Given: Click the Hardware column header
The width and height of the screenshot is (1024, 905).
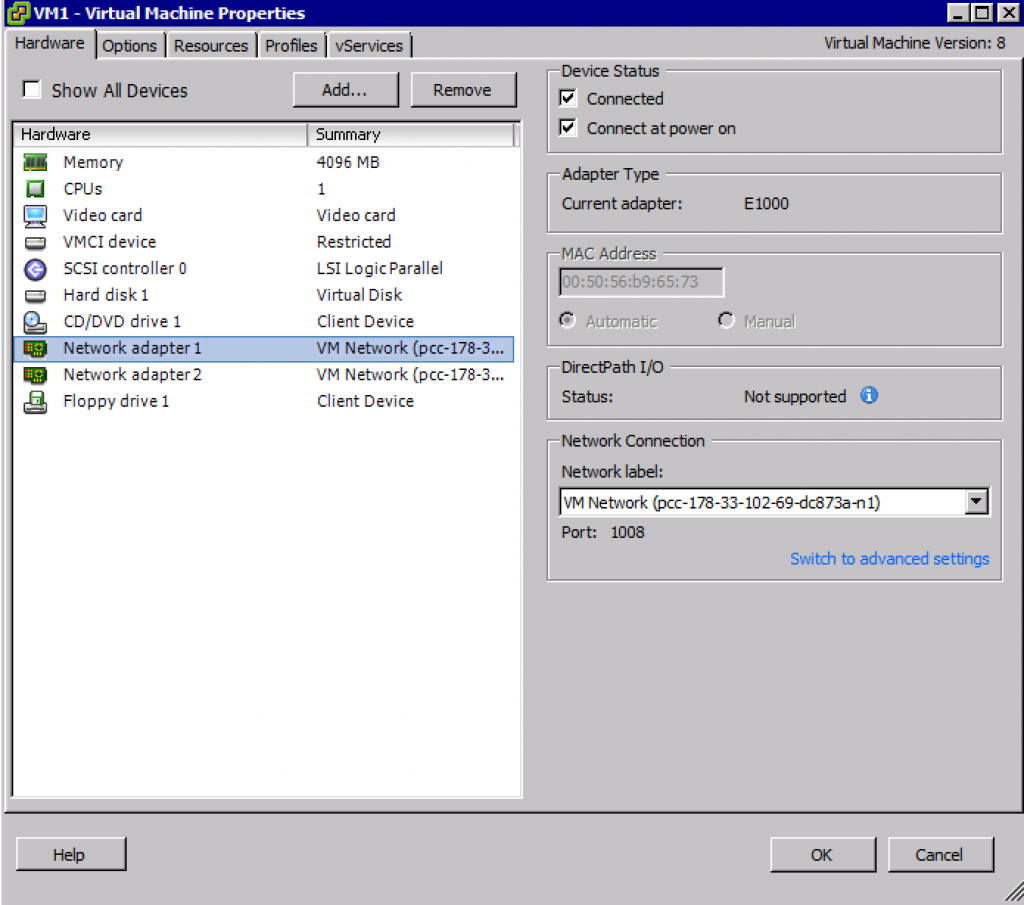Looking at the screenshot, I should click(x=160, y=135).
